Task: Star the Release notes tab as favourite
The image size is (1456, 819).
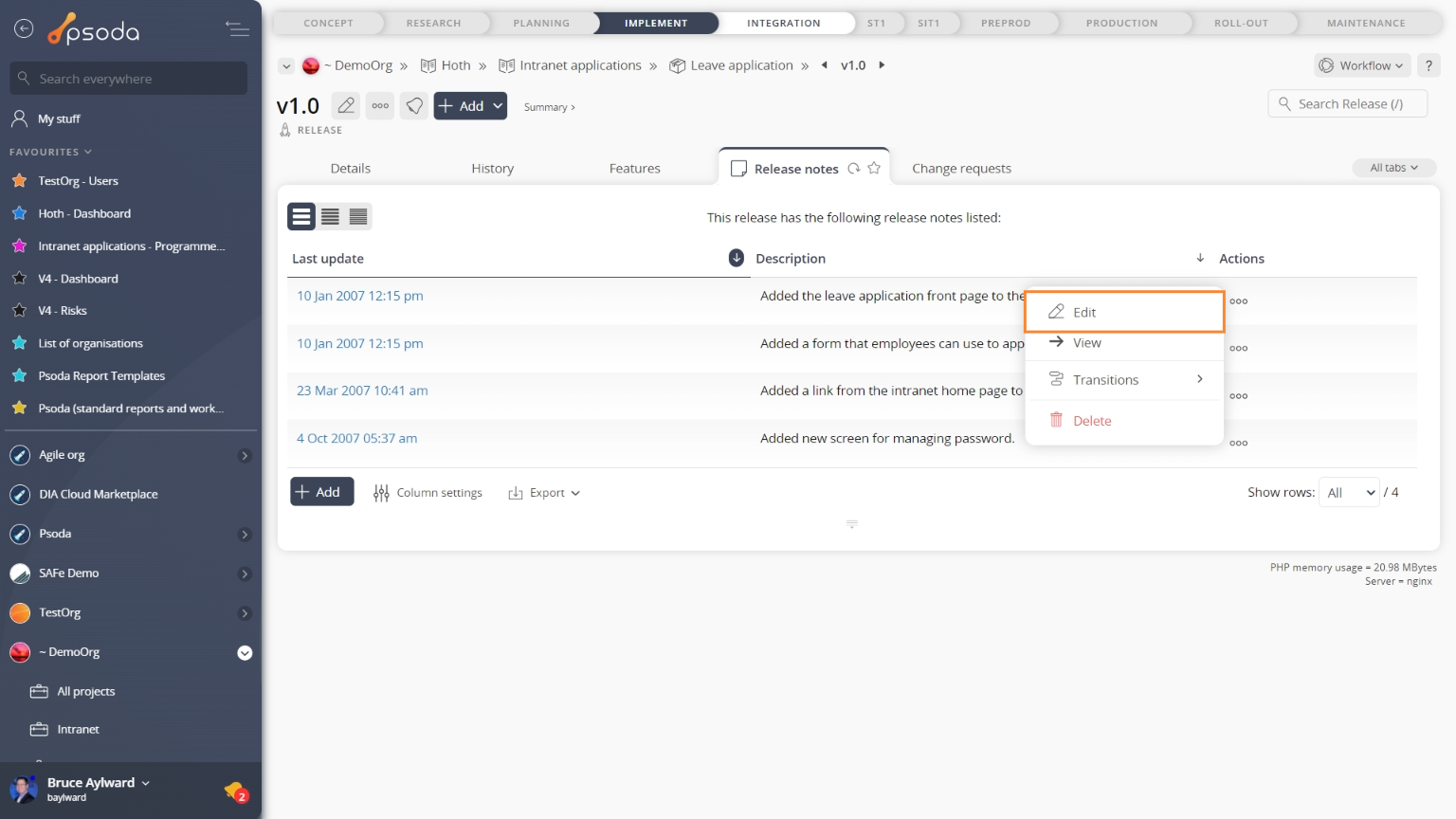Action: point(874,169)
